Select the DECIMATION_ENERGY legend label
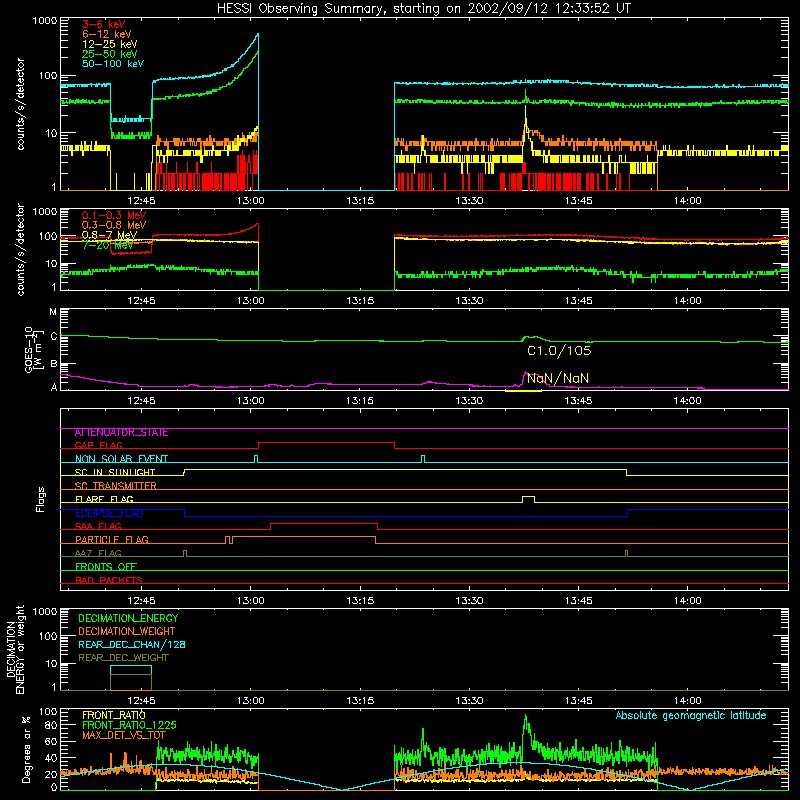800x800 pixels. pyautogui.click(x=128, y=618)
